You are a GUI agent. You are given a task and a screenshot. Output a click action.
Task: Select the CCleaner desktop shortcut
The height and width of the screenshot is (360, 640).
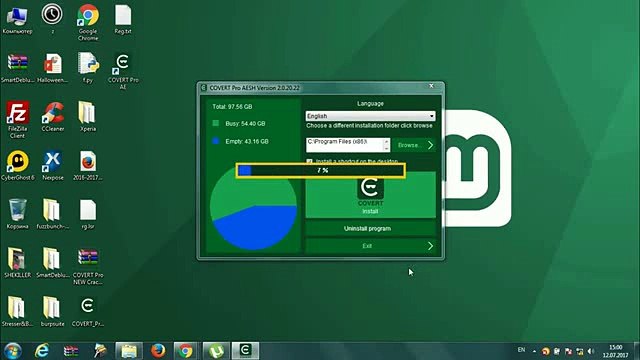coord(53,117)
